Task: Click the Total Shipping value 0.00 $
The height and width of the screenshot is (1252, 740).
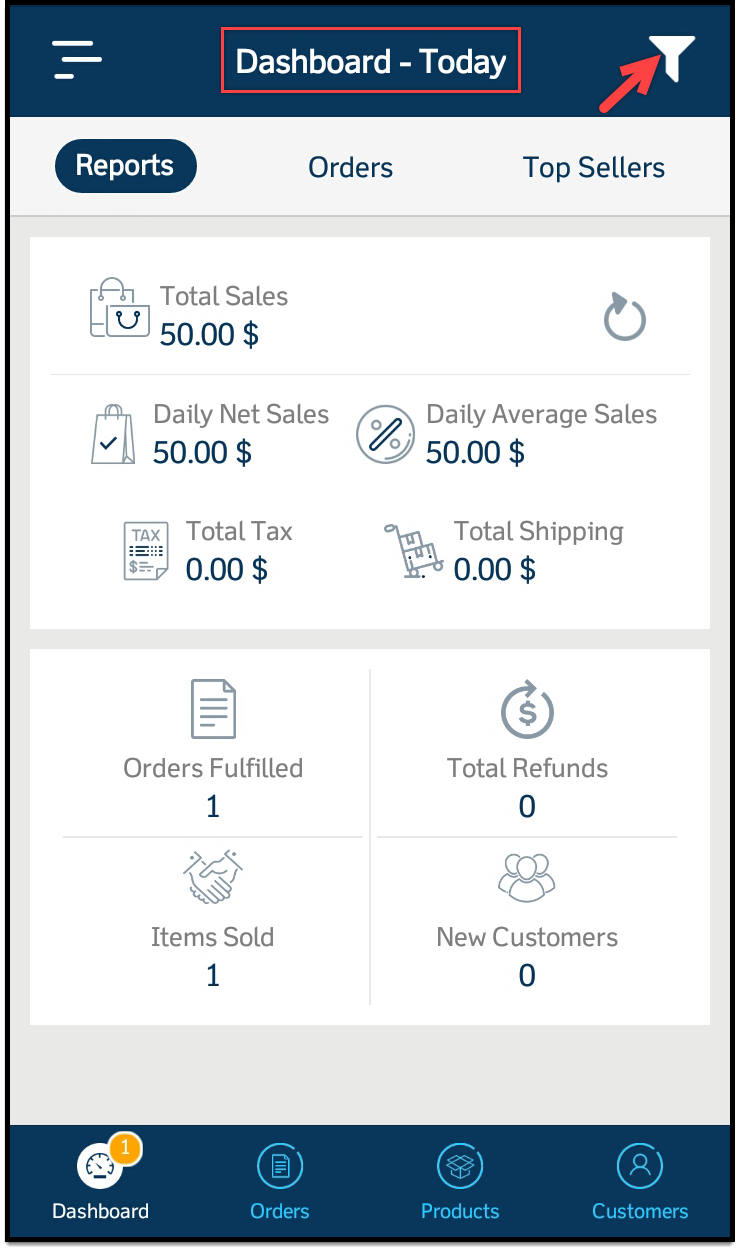Action: 495,570
